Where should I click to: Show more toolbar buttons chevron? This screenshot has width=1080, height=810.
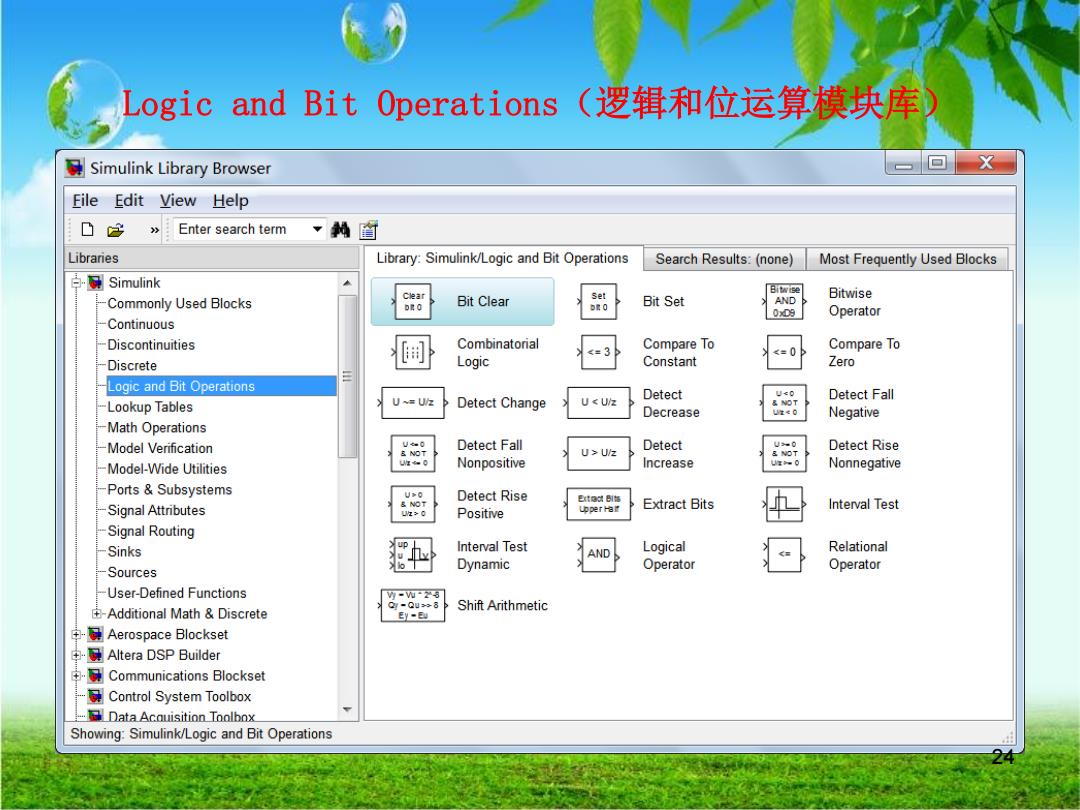coord(154,230)
